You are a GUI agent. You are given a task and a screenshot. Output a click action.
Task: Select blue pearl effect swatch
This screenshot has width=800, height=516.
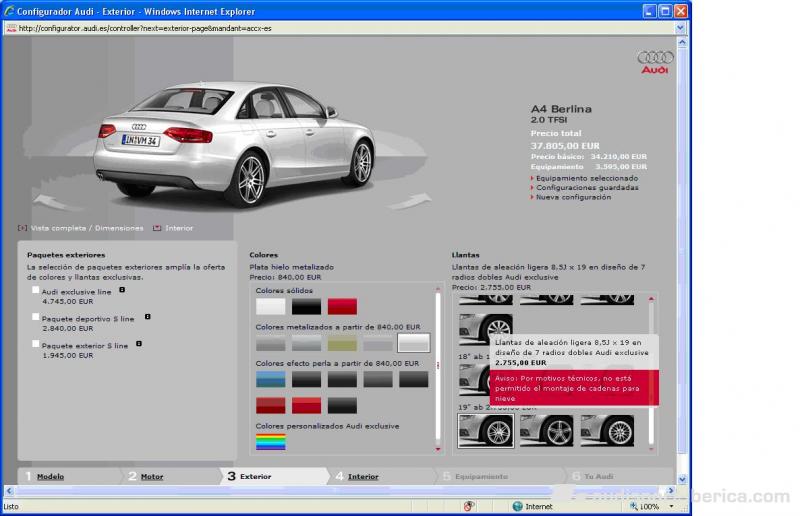click(271, 379)
